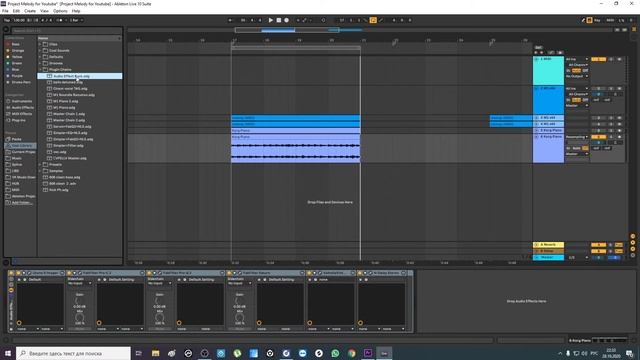The width and height of the screenshot is (640, 360).
Task: Open the Create menu
Action: tap(30, 11)
